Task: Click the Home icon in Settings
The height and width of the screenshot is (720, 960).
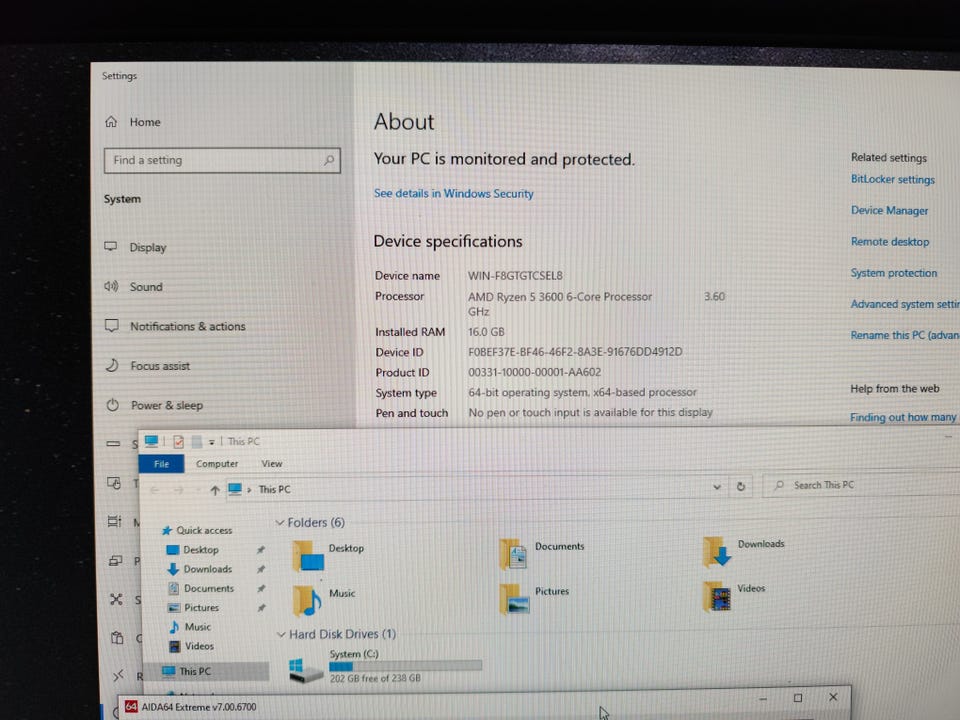Action: tap(111, 121)
